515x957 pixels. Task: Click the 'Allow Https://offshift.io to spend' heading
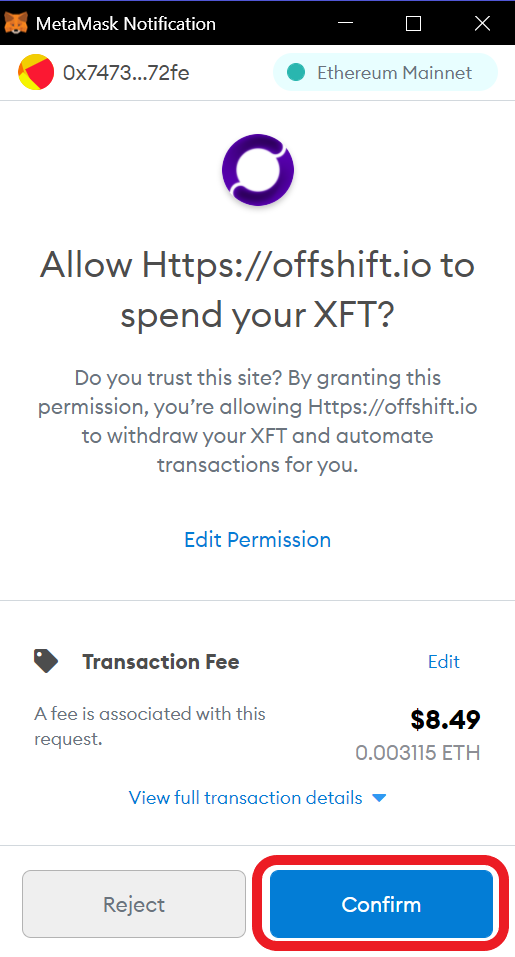pyautogui.click(x=258, y=290)
